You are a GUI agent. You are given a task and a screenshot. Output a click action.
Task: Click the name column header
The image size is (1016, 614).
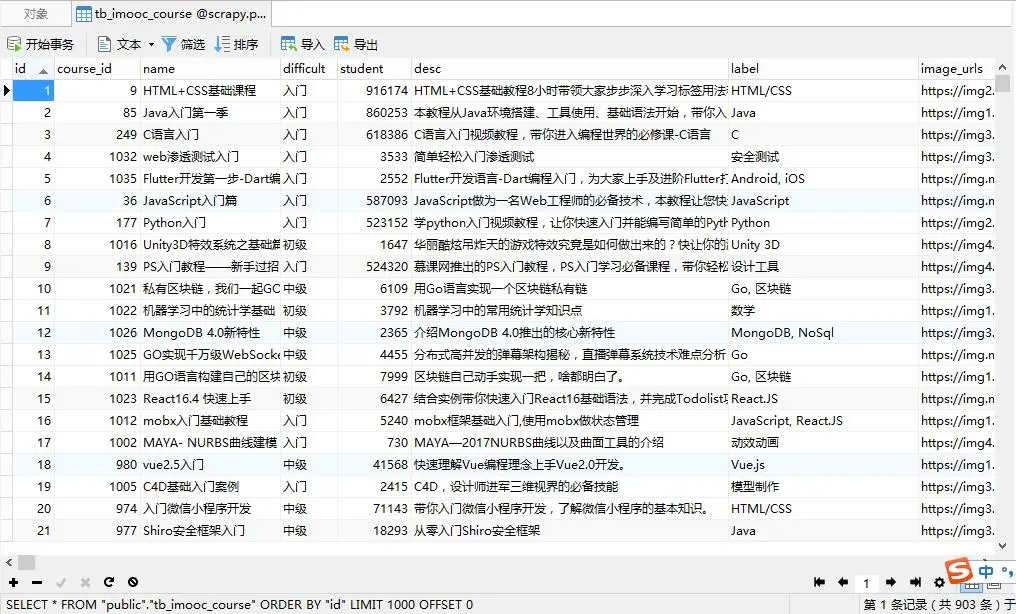[211, 69]
